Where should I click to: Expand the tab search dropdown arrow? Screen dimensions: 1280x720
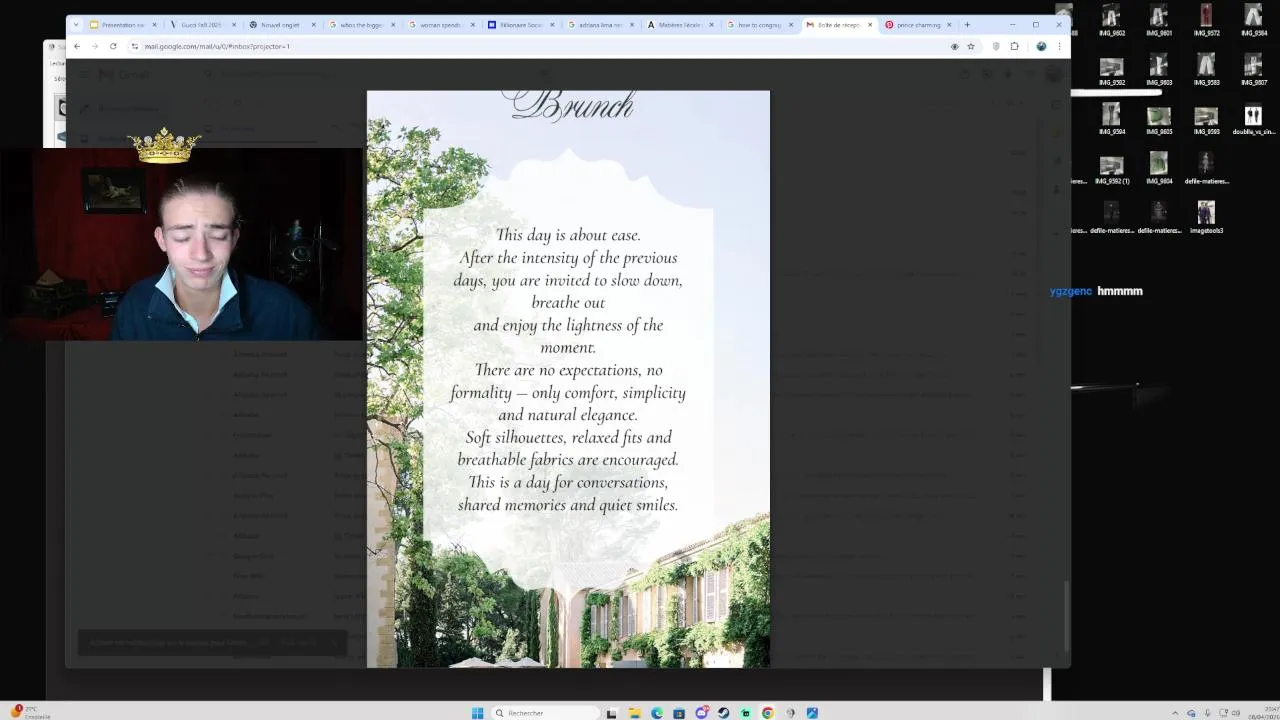(x=75, y=25)
